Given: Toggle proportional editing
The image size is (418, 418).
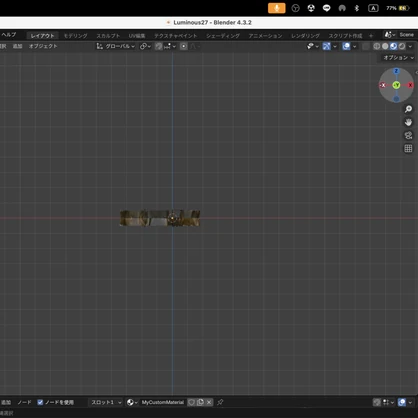Looking at the screenshot, I should click(184, 46).
